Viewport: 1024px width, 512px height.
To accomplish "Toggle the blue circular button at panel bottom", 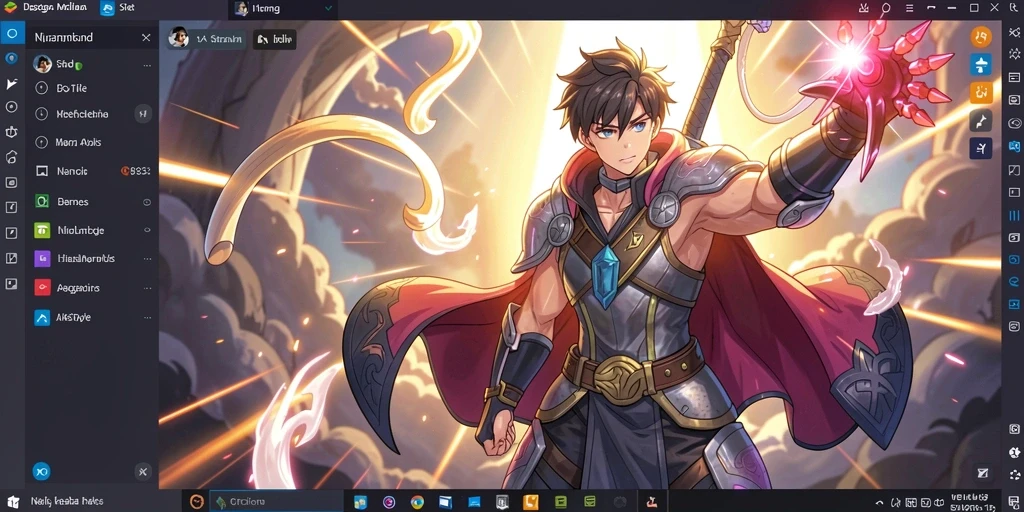I will pos(41,471).
